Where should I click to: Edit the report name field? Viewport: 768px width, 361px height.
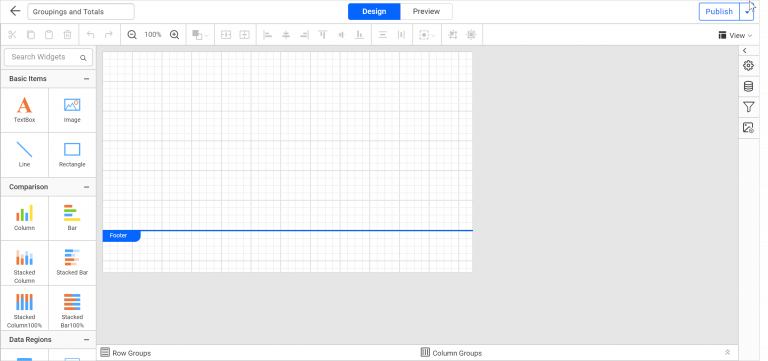coord(81,11)
